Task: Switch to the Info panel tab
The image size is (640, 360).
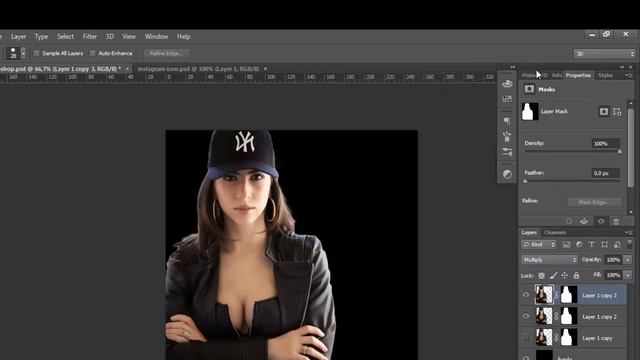Action: click(x=557, y=75)
